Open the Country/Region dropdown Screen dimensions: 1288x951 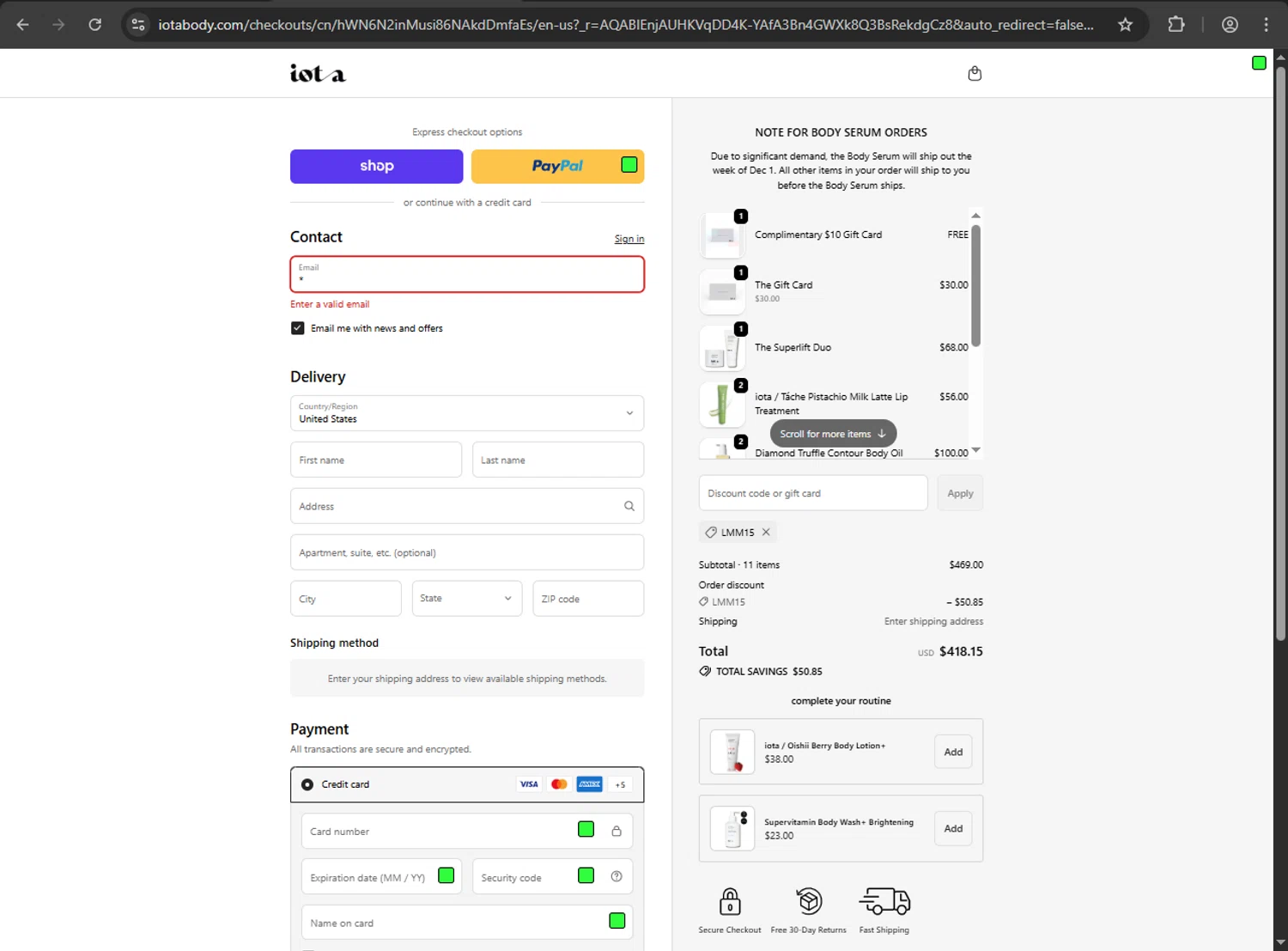467,413
